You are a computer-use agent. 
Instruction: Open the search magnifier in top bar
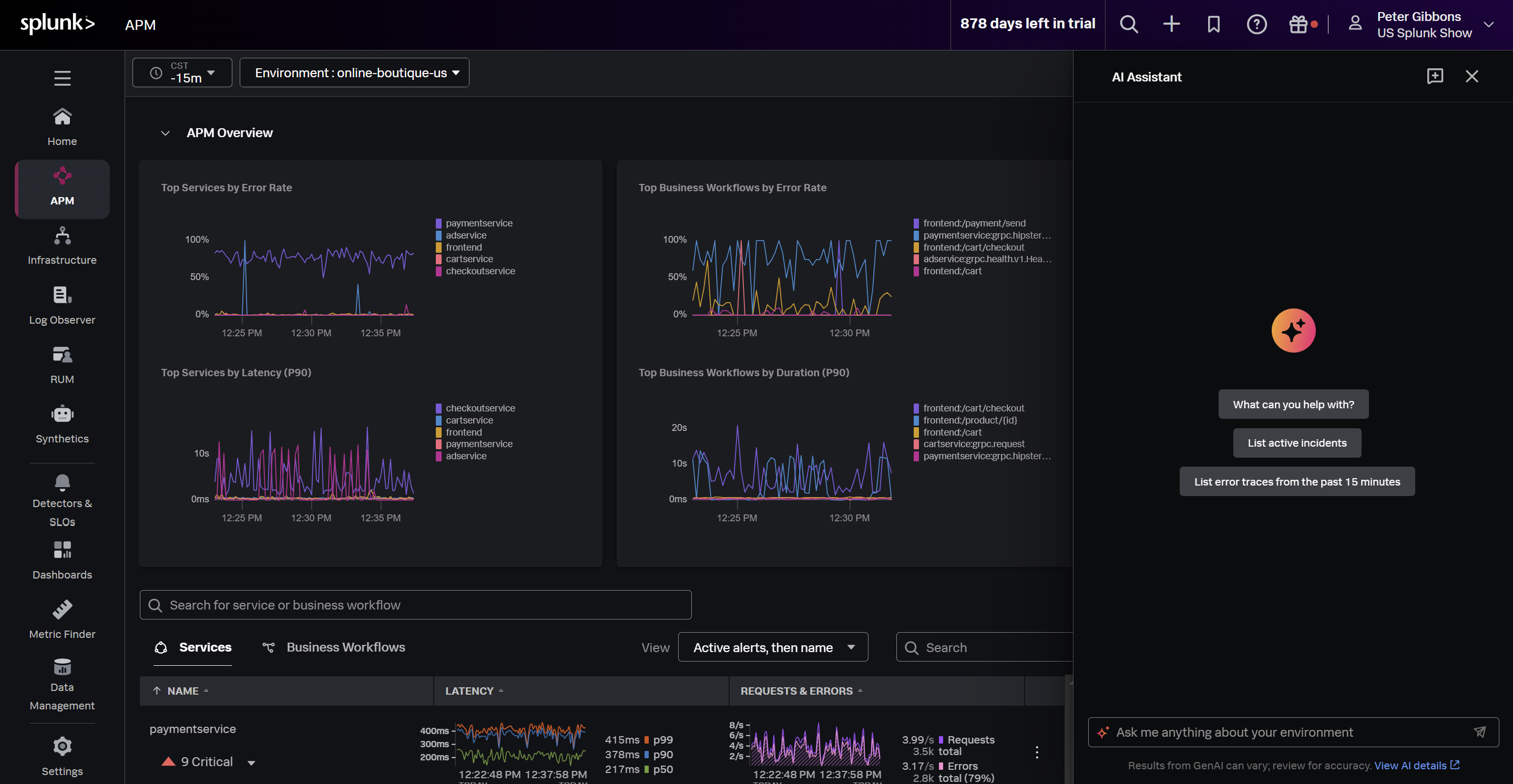click(1128, 24)
